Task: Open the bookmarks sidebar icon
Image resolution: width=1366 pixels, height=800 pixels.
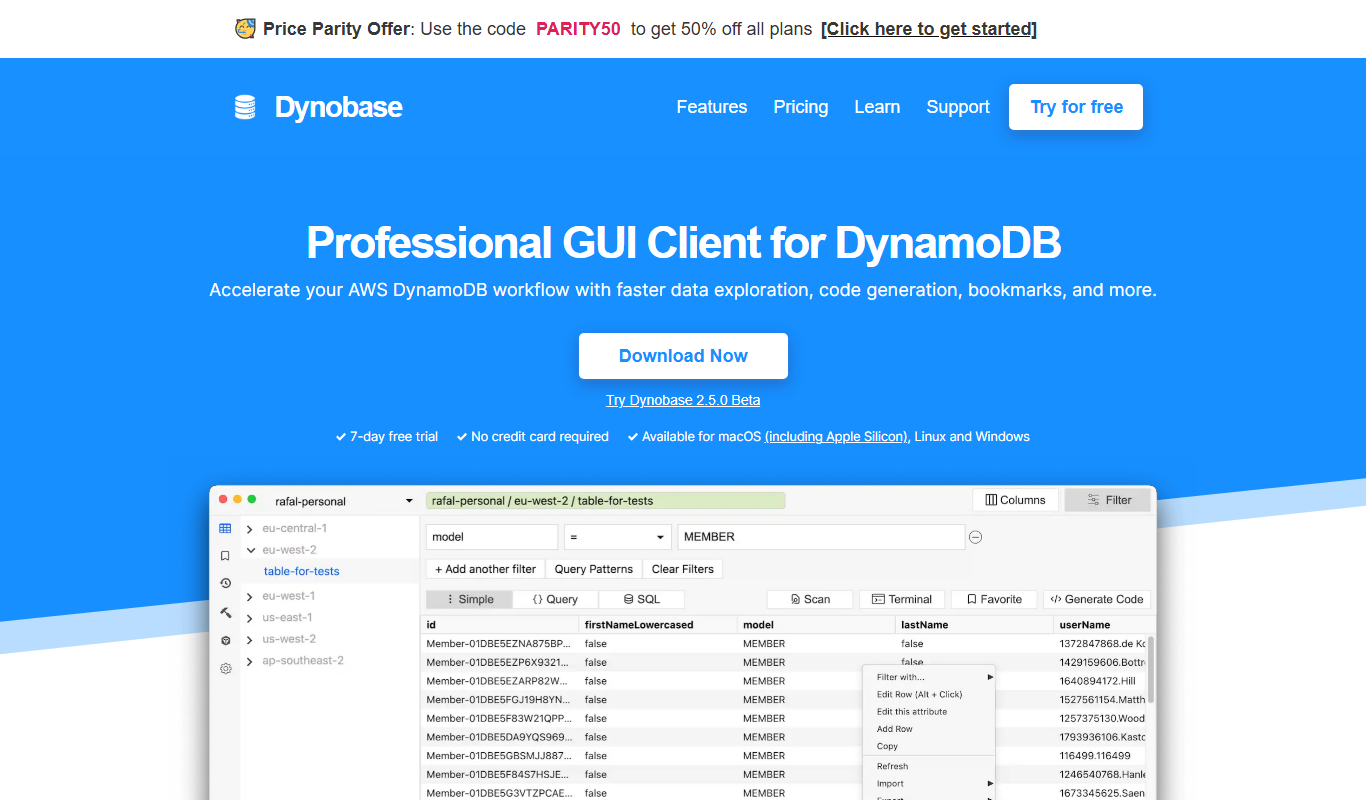Action: pyautogui.click(x=225, y=555)
